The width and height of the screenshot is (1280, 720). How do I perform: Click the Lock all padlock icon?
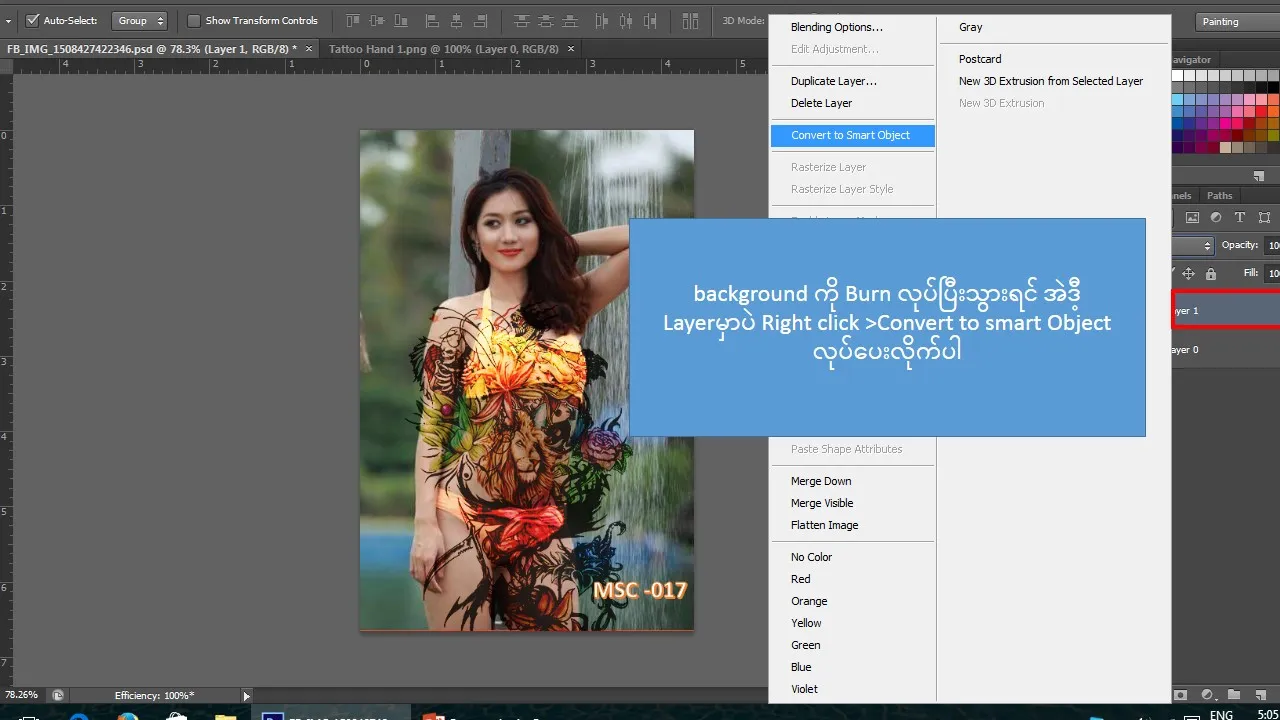1211,273
